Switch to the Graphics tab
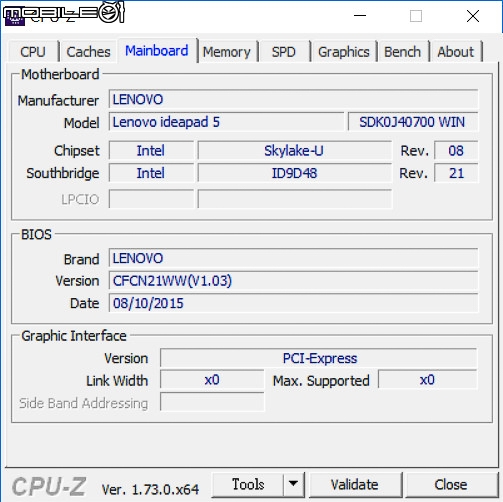 [344, 52]
